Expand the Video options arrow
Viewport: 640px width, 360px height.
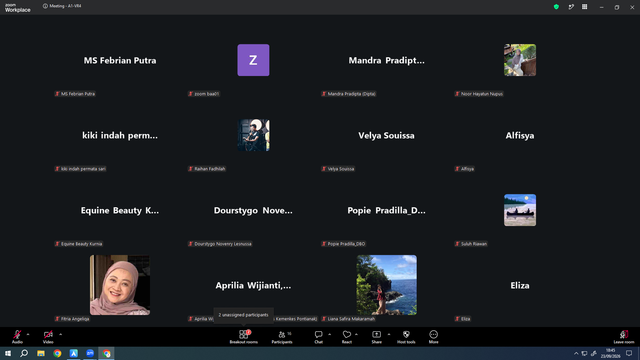60,334
